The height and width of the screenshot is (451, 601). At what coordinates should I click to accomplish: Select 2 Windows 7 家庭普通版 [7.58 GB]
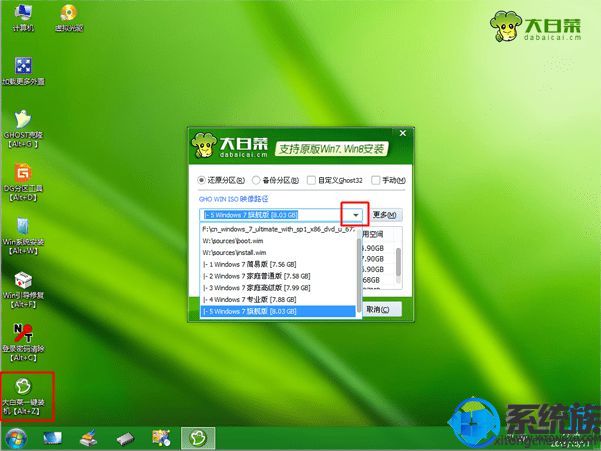pyautogui.click(x=279, y=276)
